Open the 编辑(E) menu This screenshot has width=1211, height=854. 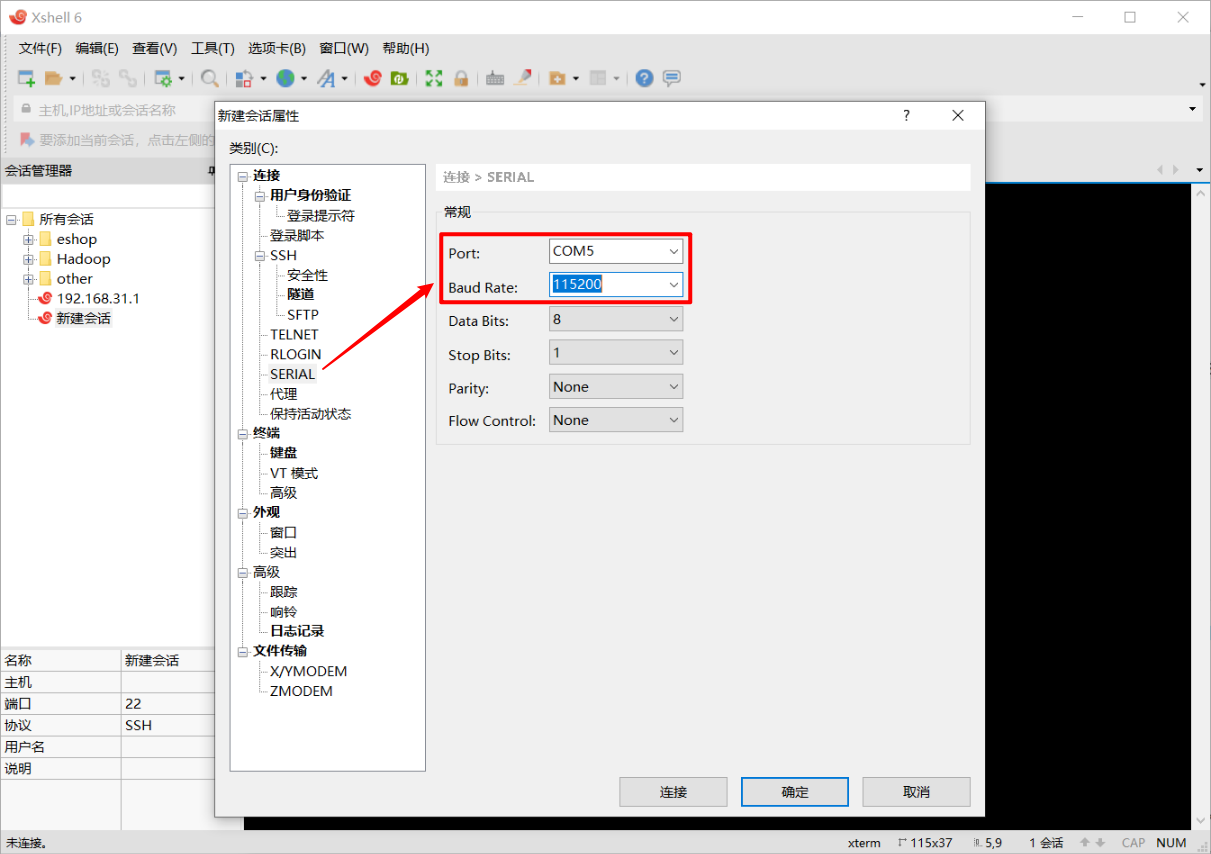pyautogui.click(x=97, y=48)
